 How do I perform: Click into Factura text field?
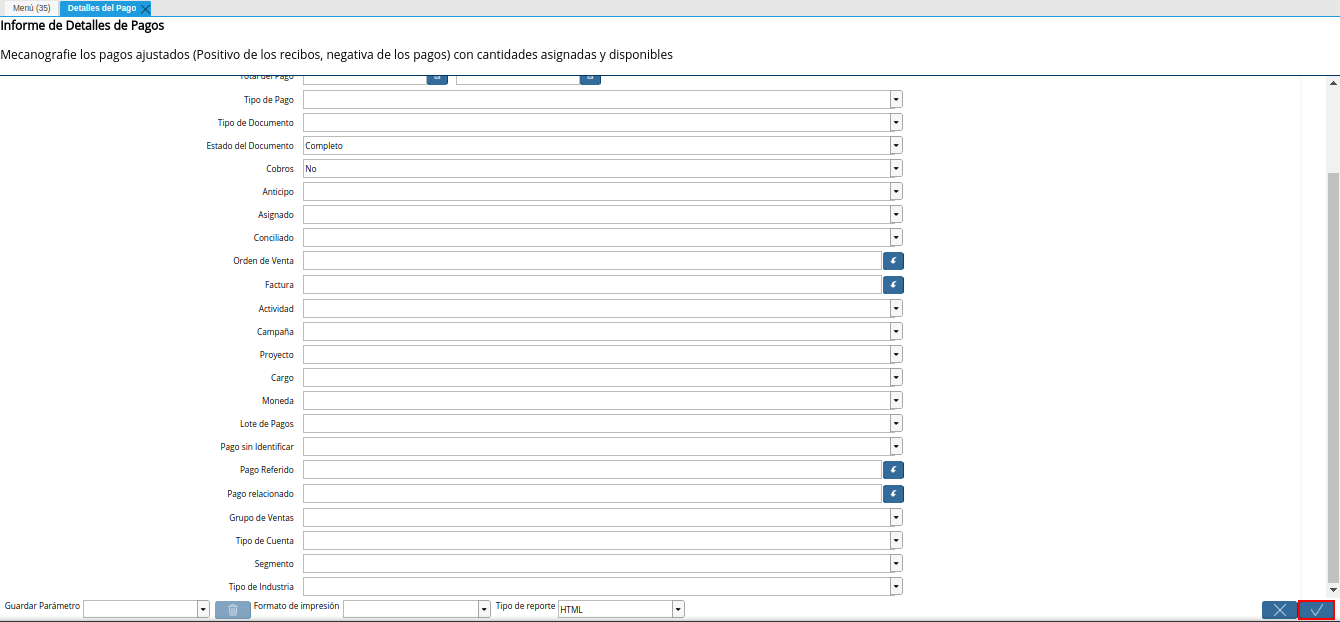click(592, 285)
